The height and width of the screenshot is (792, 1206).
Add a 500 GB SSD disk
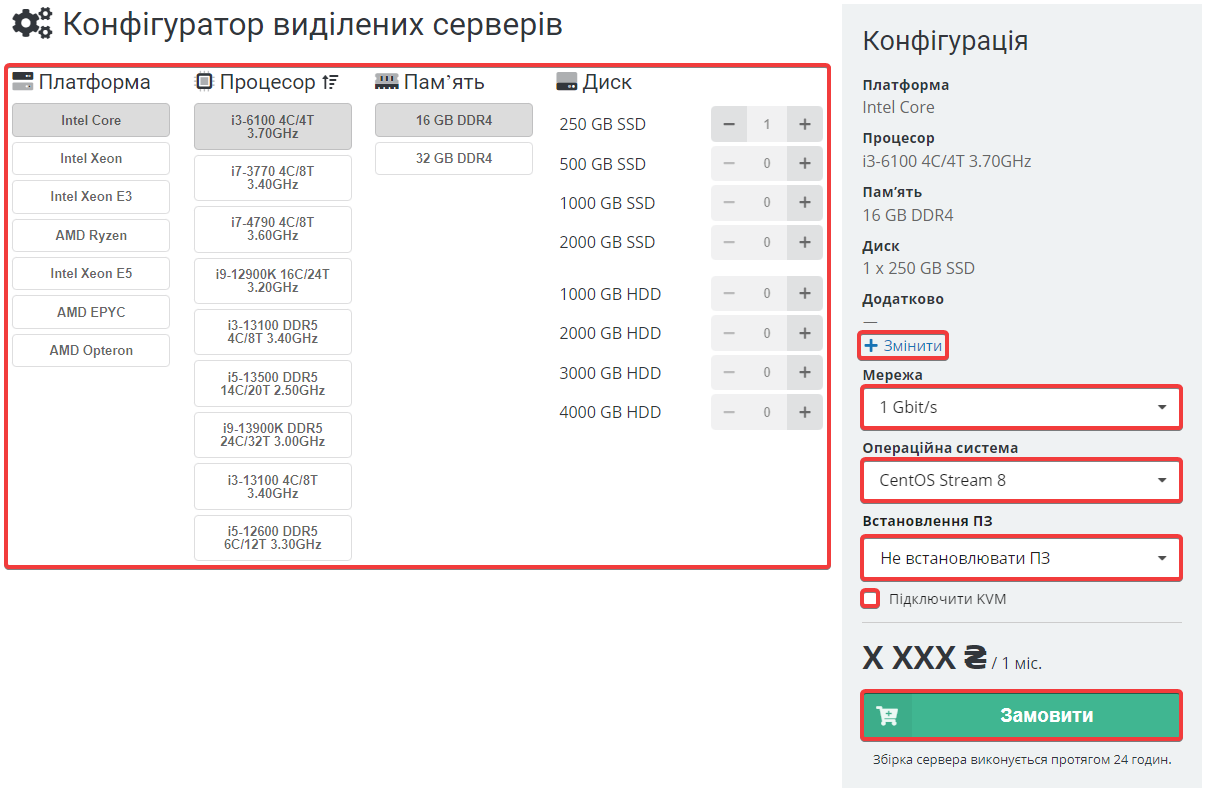tap(804, 164)
